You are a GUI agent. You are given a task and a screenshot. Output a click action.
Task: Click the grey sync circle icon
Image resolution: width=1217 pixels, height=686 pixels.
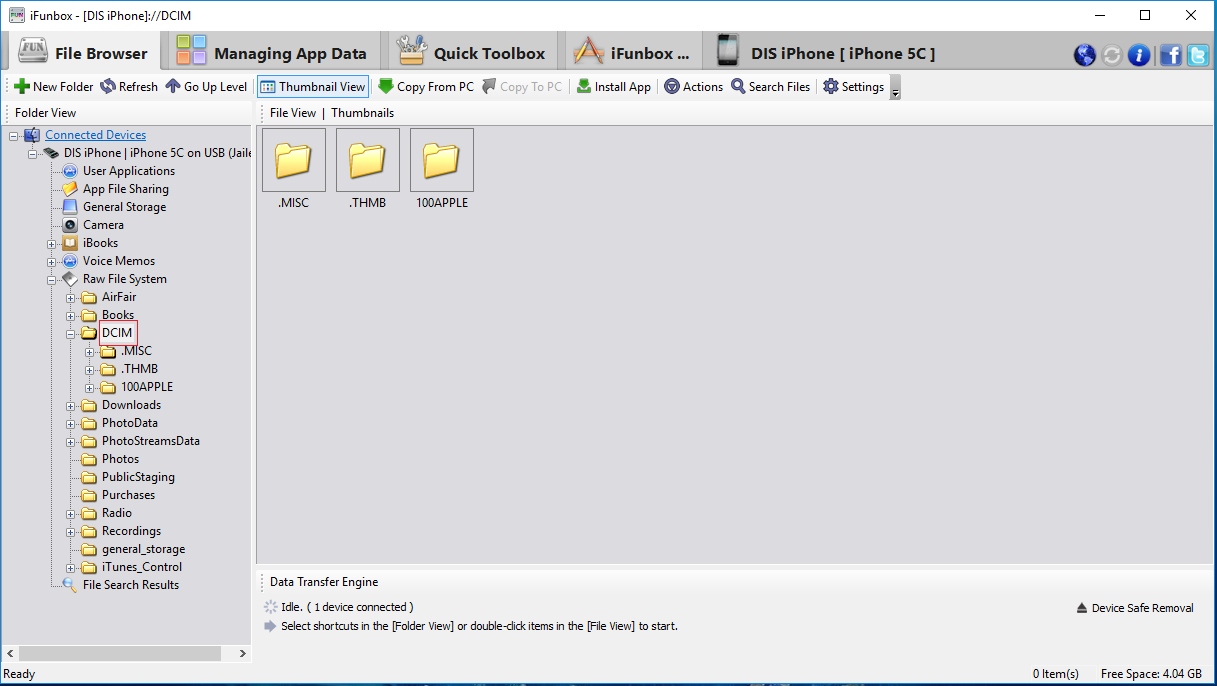pos(1112,55)
